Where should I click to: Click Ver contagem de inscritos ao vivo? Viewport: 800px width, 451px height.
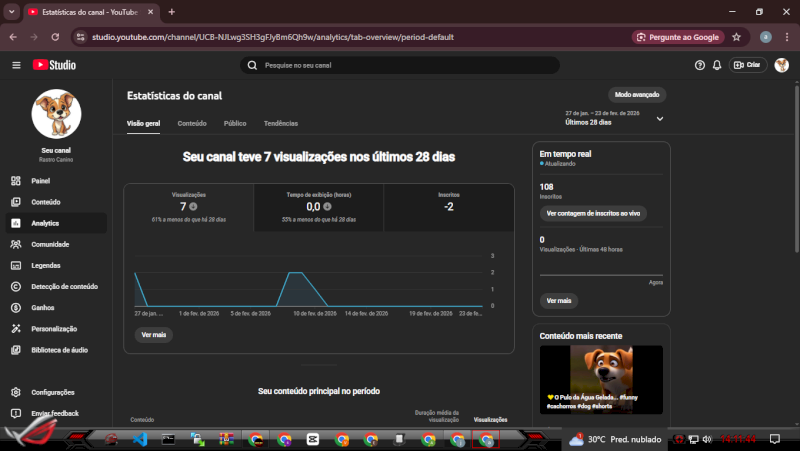tap(593, 214)
